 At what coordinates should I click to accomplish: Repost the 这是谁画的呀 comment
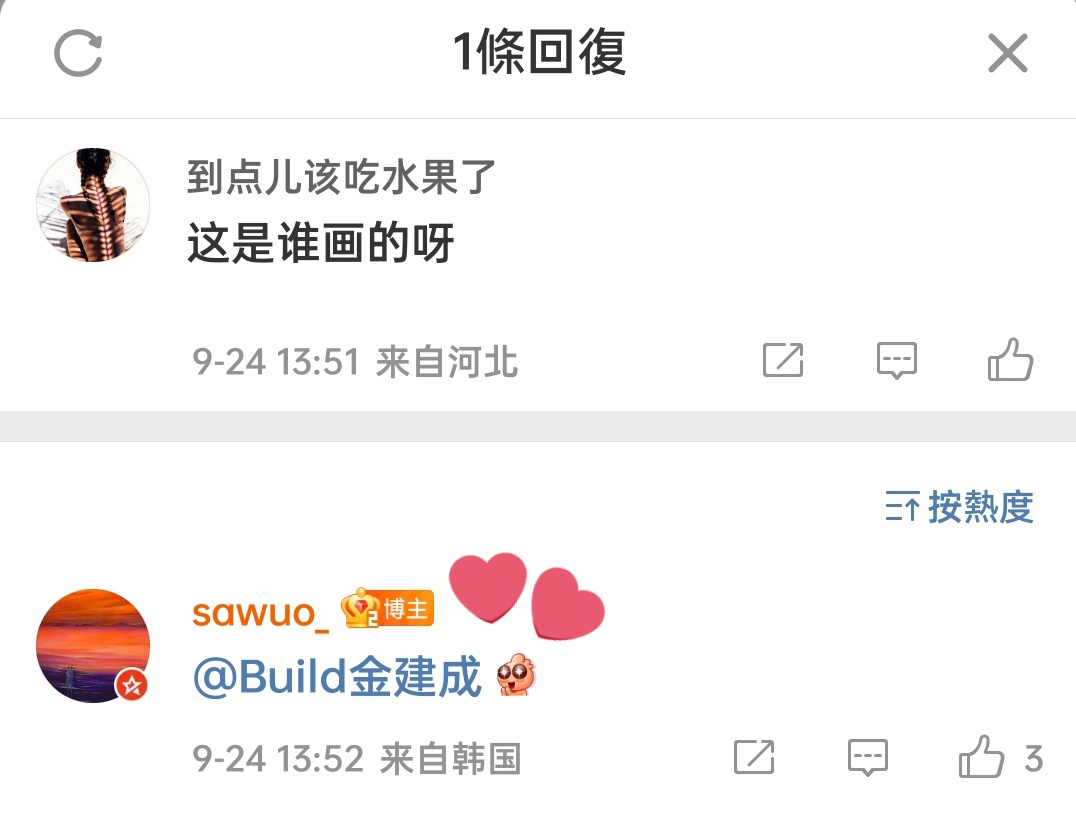[783, 360]
